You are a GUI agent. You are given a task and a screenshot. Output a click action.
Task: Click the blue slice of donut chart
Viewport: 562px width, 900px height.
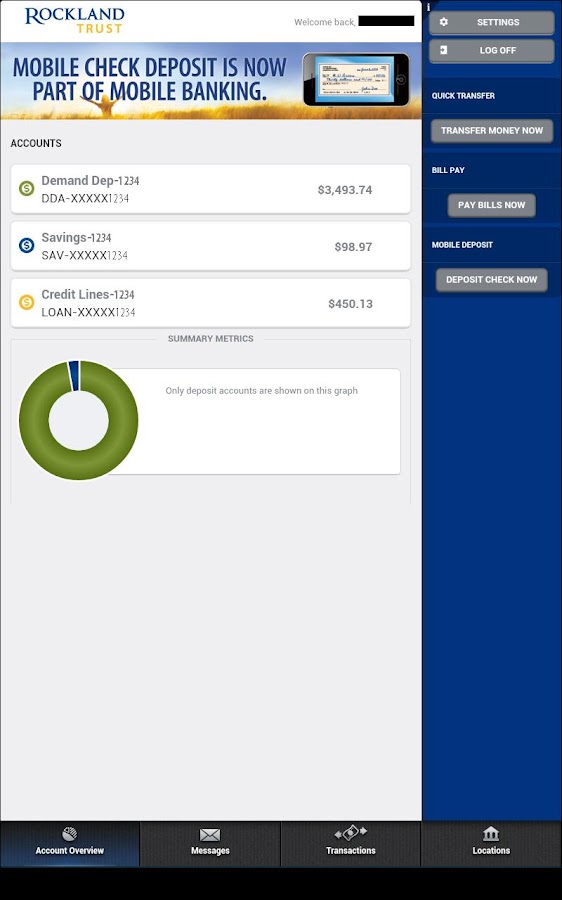pos(74,376)
